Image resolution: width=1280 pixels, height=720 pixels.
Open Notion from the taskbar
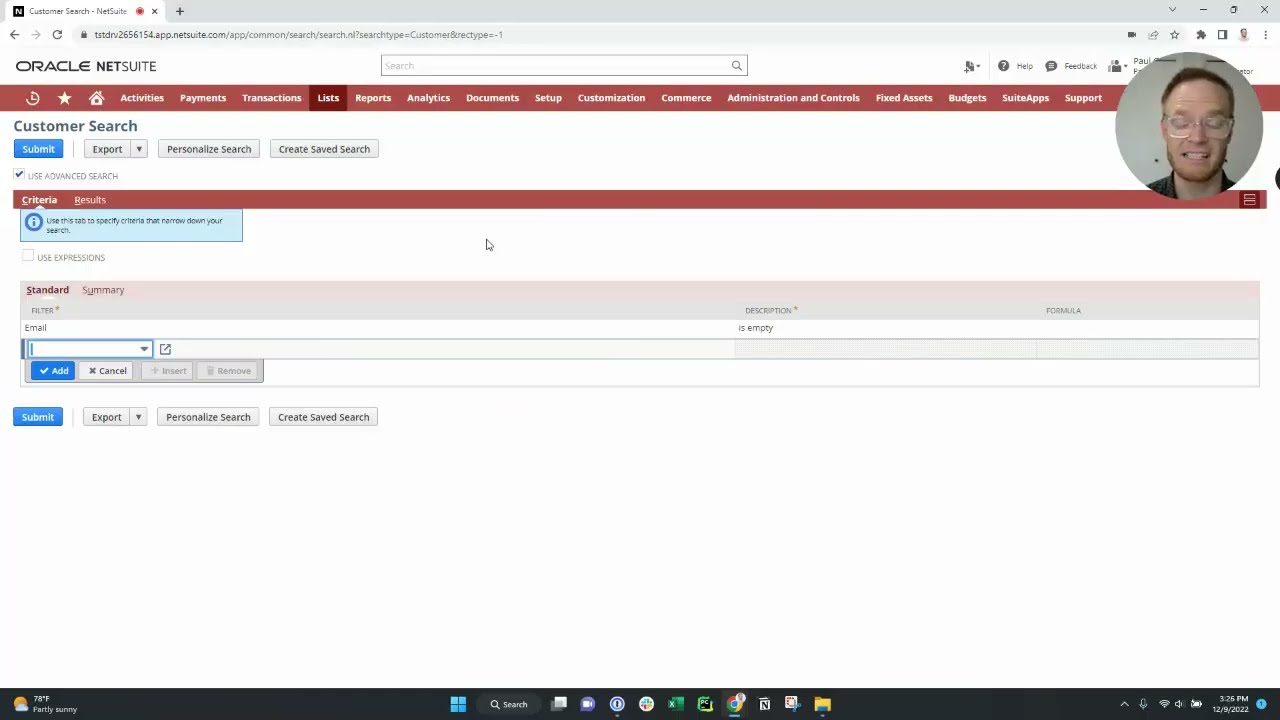[x=764, y=704]
